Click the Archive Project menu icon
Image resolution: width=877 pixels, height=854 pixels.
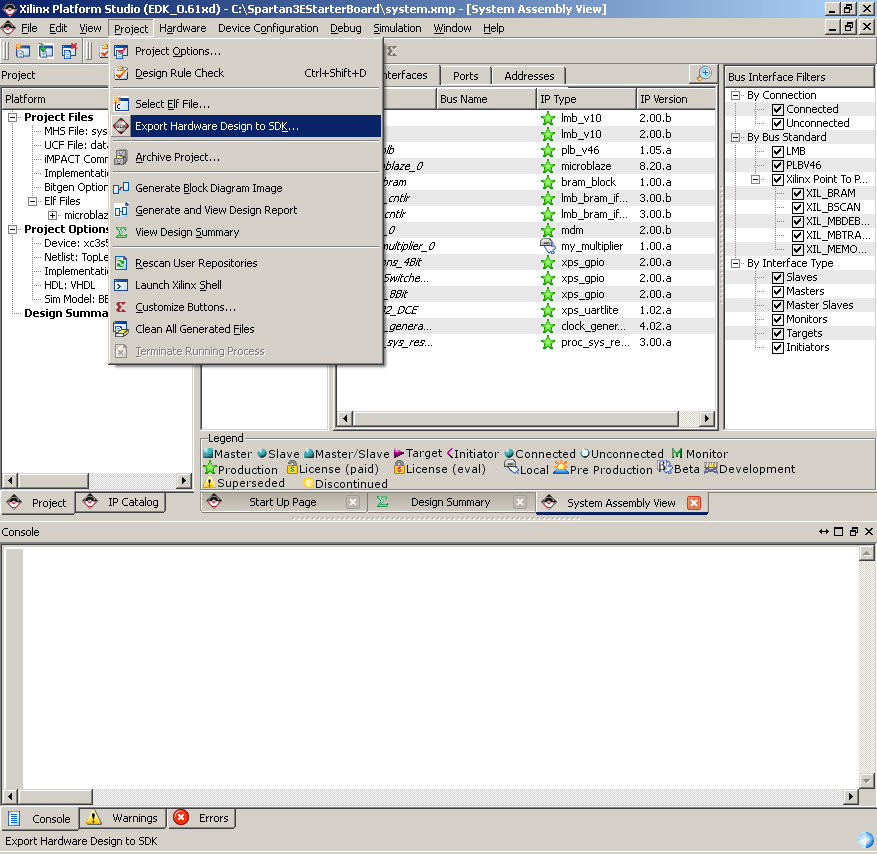click(x=121, y=158)
